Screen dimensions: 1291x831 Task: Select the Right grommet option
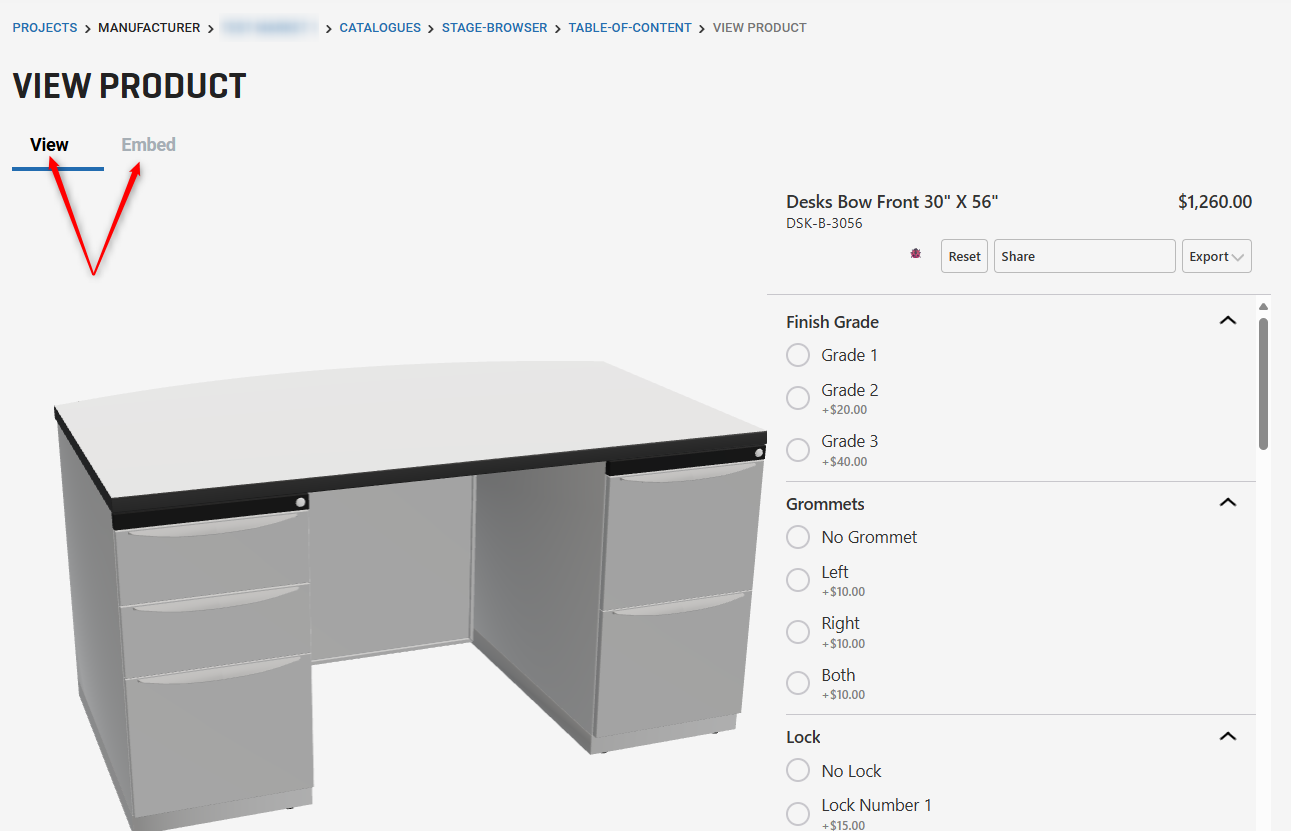pyautogui.click(x=798, y=631)
